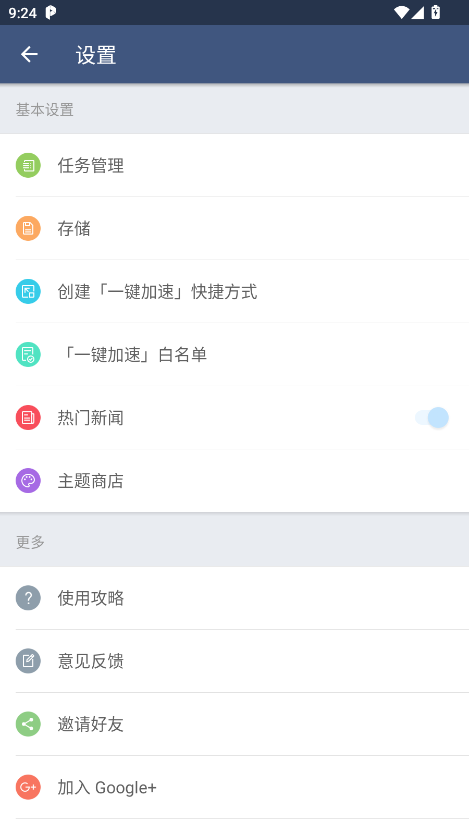Tap the orange 存储 storage icon
469x834 pixels.
28,228
